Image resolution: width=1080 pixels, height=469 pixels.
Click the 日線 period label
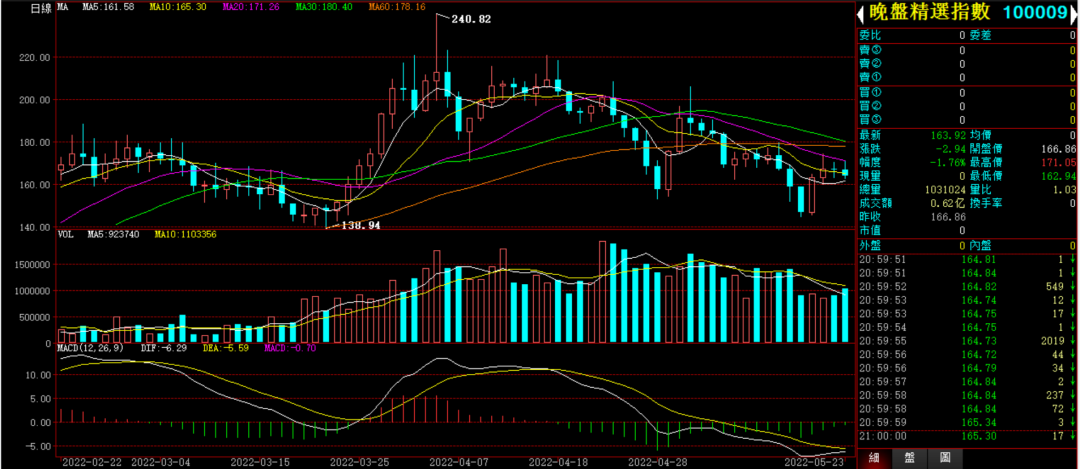pos(41,8)
